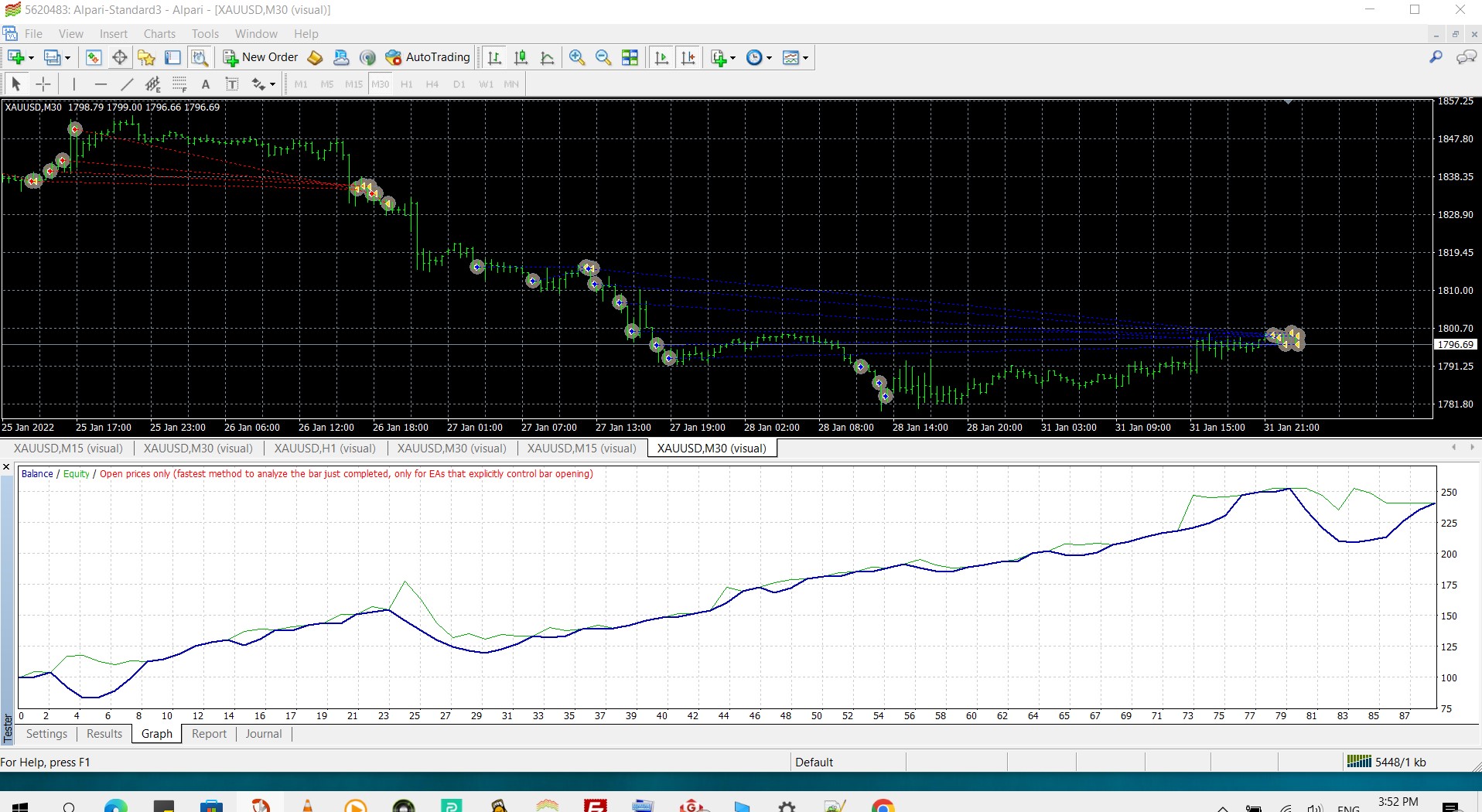The image size is (1482, 812).
Task: Select the Trendline drawing tool
Action: point(127,84)
